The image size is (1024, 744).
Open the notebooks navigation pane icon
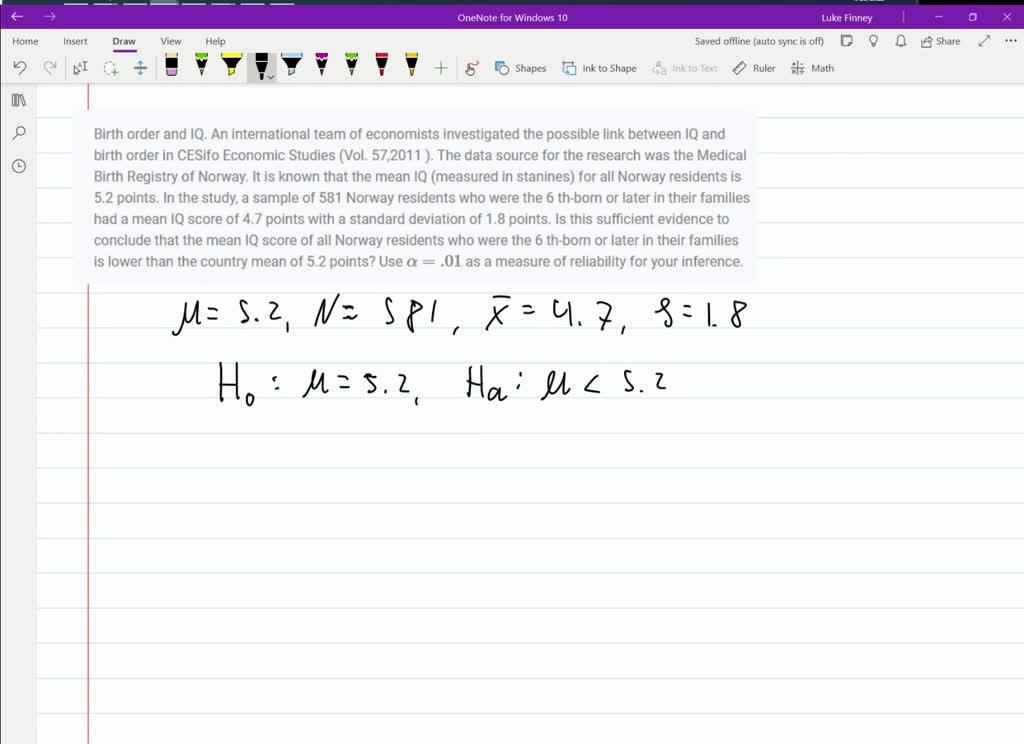point(18,100)
